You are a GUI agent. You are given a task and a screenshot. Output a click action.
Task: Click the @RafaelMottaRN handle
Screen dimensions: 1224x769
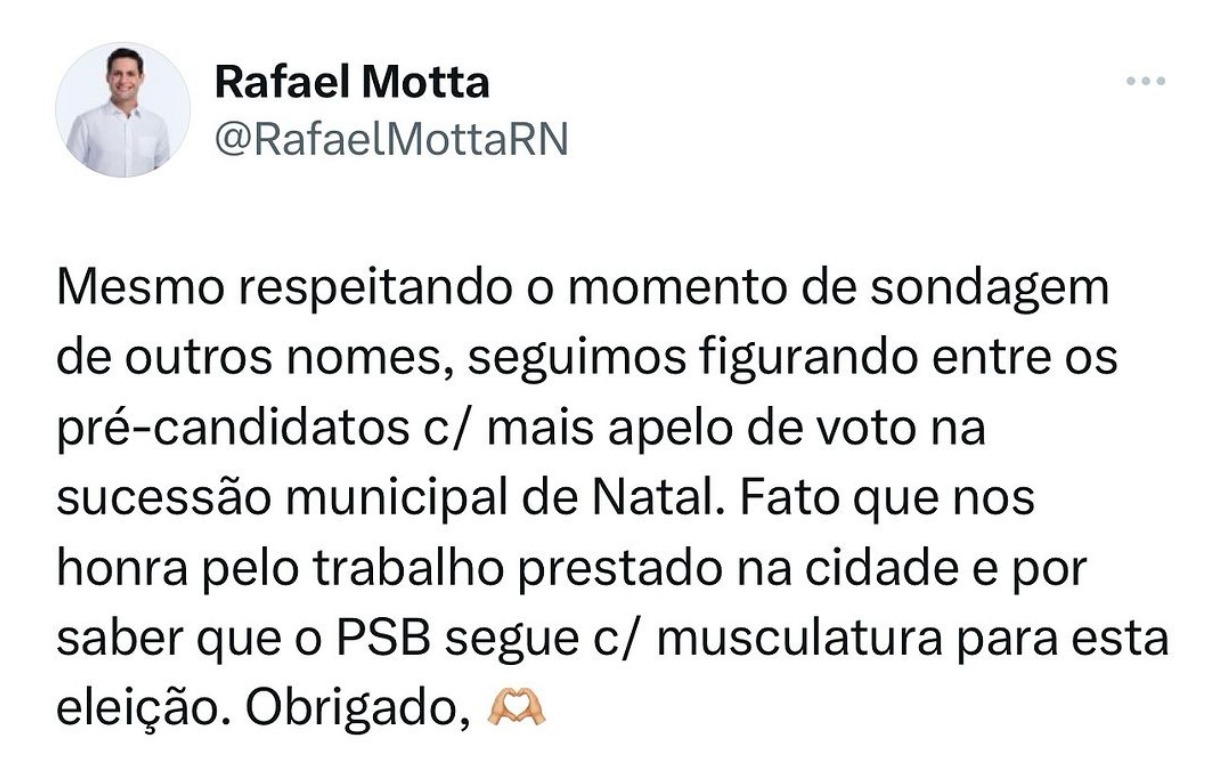391,141
